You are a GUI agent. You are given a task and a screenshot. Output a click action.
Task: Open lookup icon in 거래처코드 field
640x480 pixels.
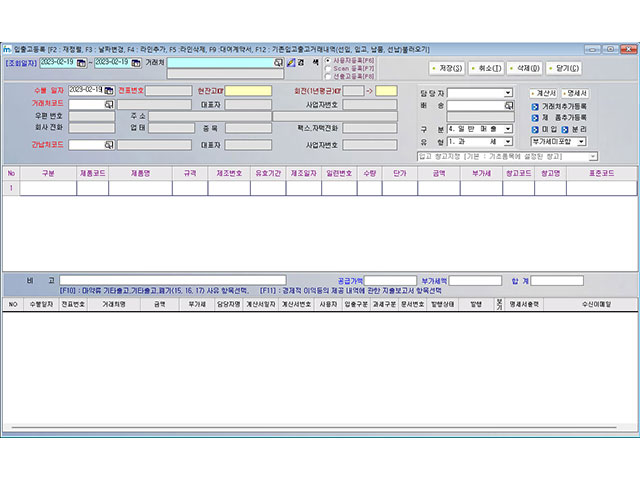click(x=109, y=104)
